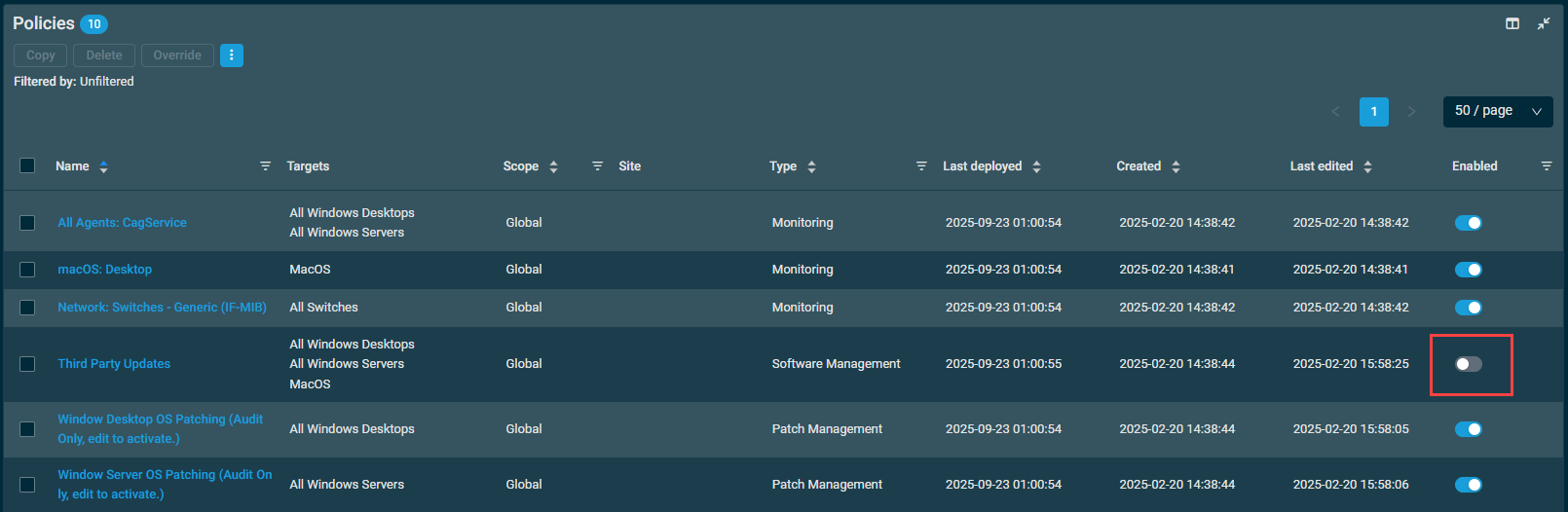
Task: Enable the Third Party Updates policy toggle
Action: (x=1468, y=364)
